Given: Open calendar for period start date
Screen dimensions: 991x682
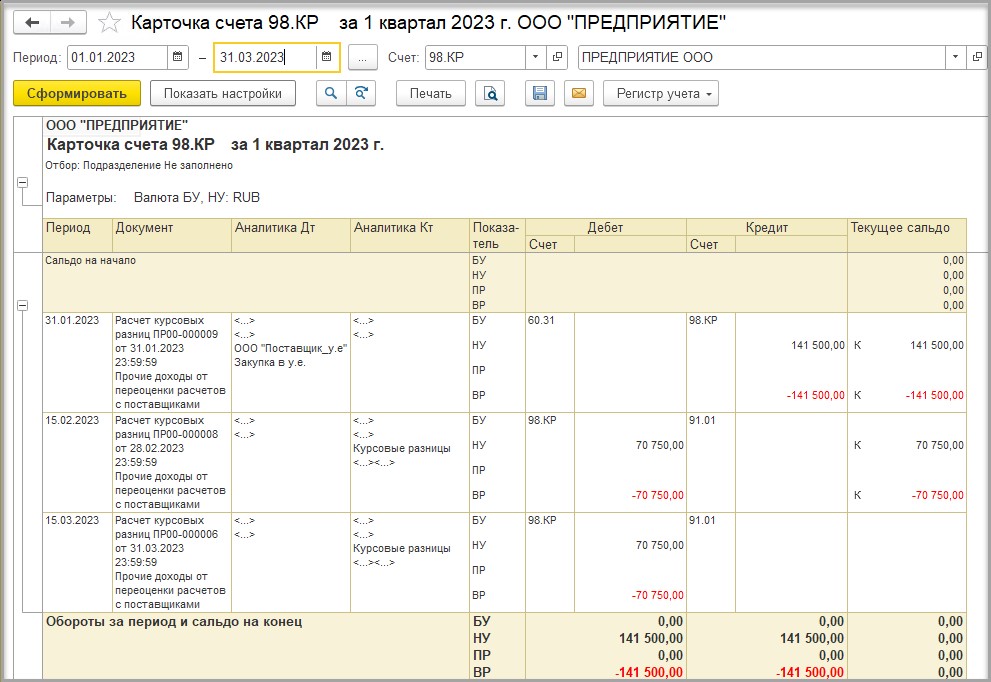Looking at the screenshot, I should pos(177,57).
